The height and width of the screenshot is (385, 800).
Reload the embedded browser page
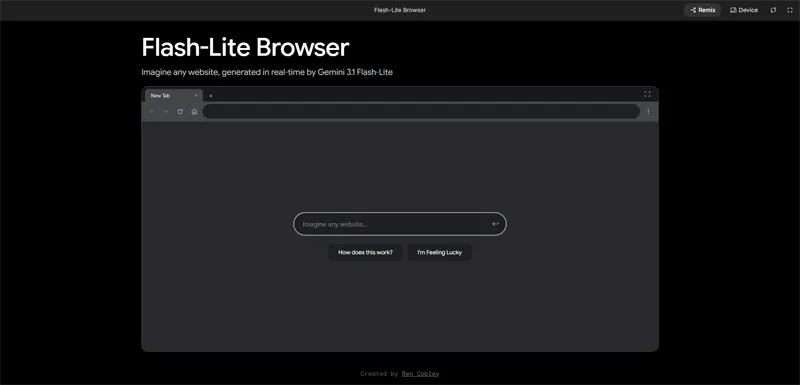[x=180, y=112]
